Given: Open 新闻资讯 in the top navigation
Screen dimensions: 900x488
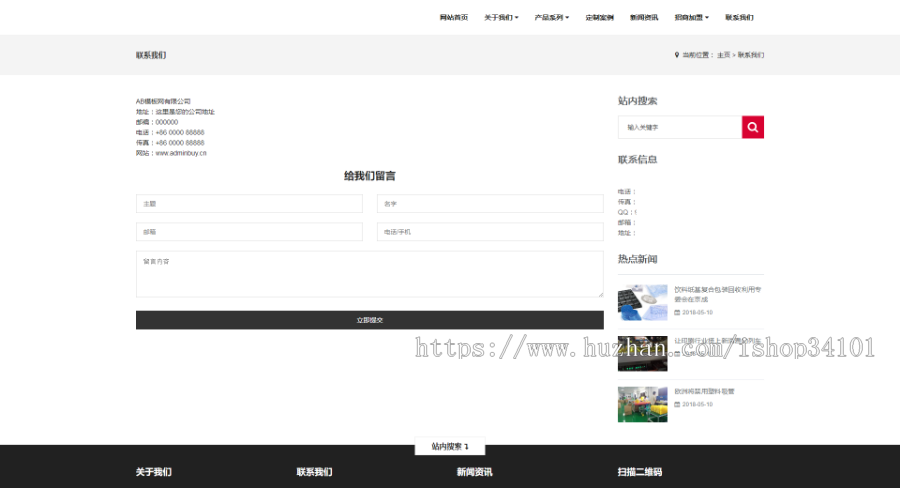Looking at the screenshot, I should click(x=644, y=17).
